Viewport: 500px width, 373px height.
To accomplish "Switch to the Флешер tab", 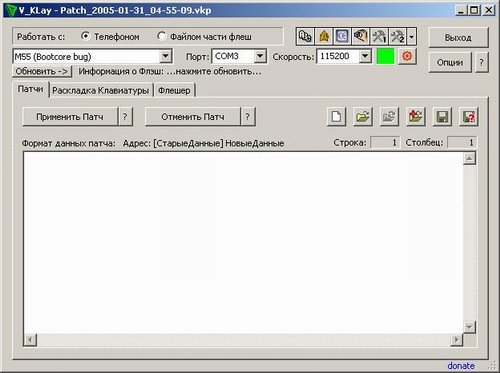I will [174, 90].
